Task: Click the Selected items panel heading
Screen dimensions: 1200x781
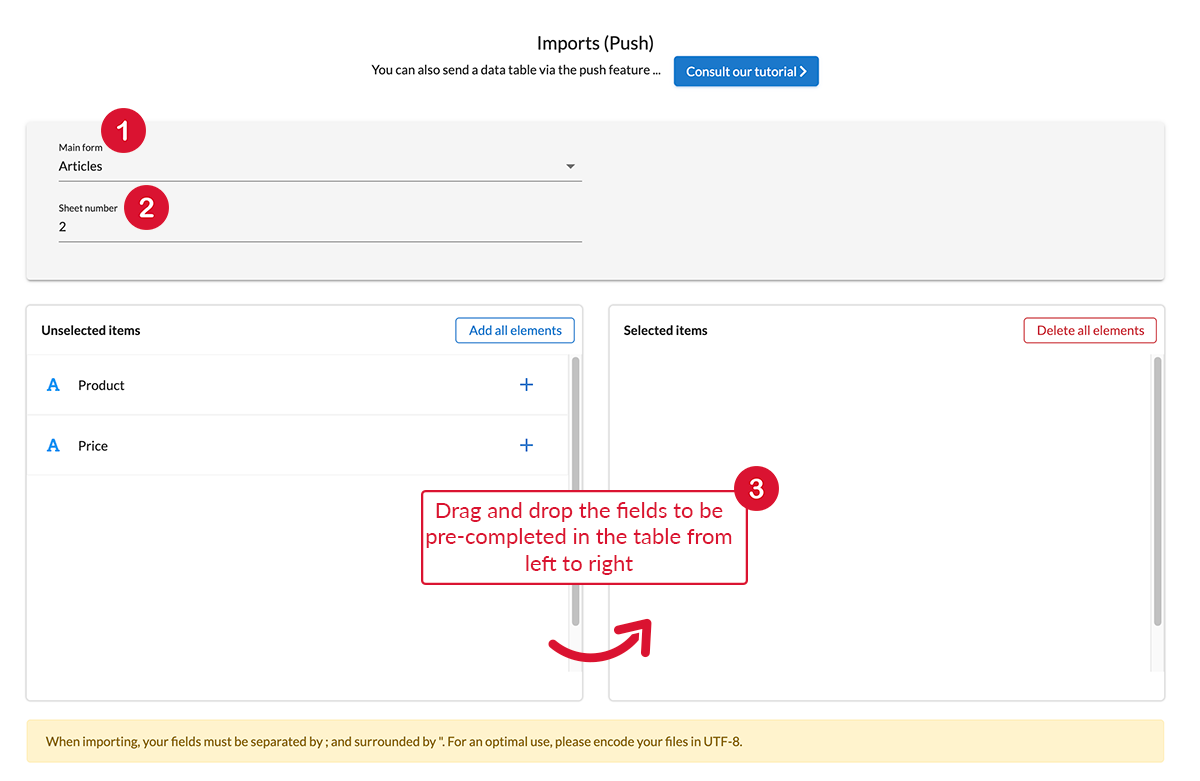Action: 665,331
